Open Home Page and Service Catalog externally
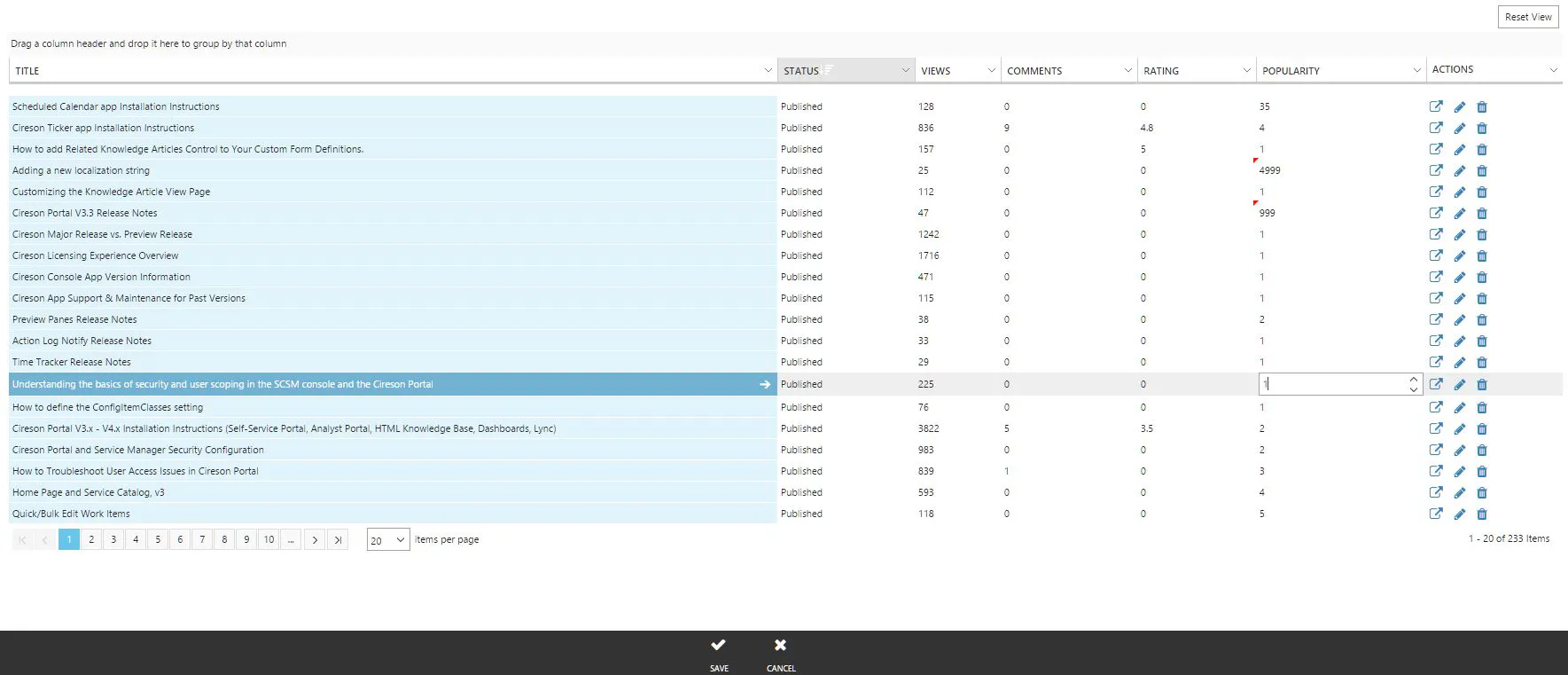Image resolution: width=1568 pixels, height=675 pixels. 1436,492
